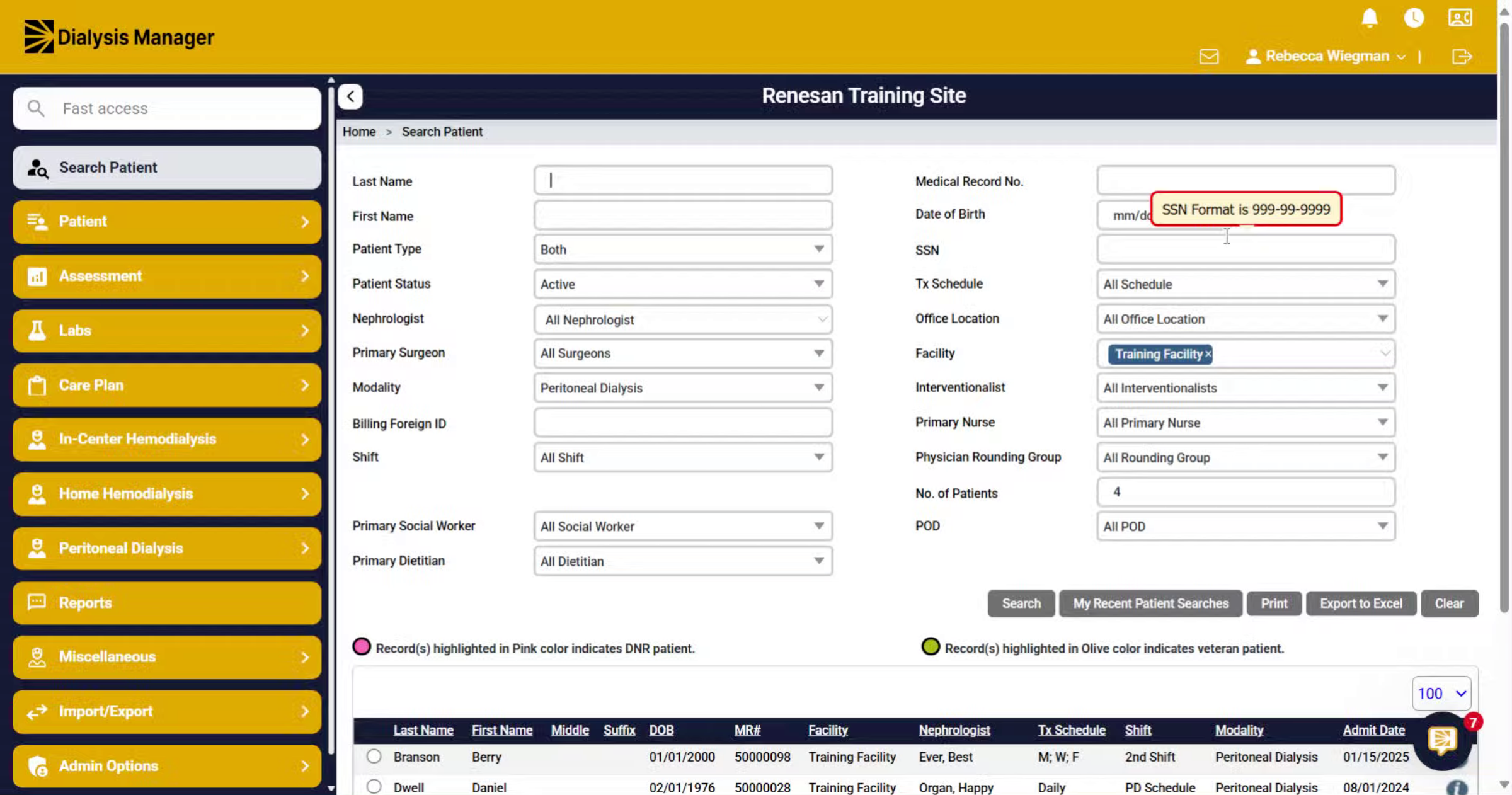This screenshot has height=795, width=1512.
Task: Click the Admin Options shield icon in sidebar
Action: (x=37, y=766)
